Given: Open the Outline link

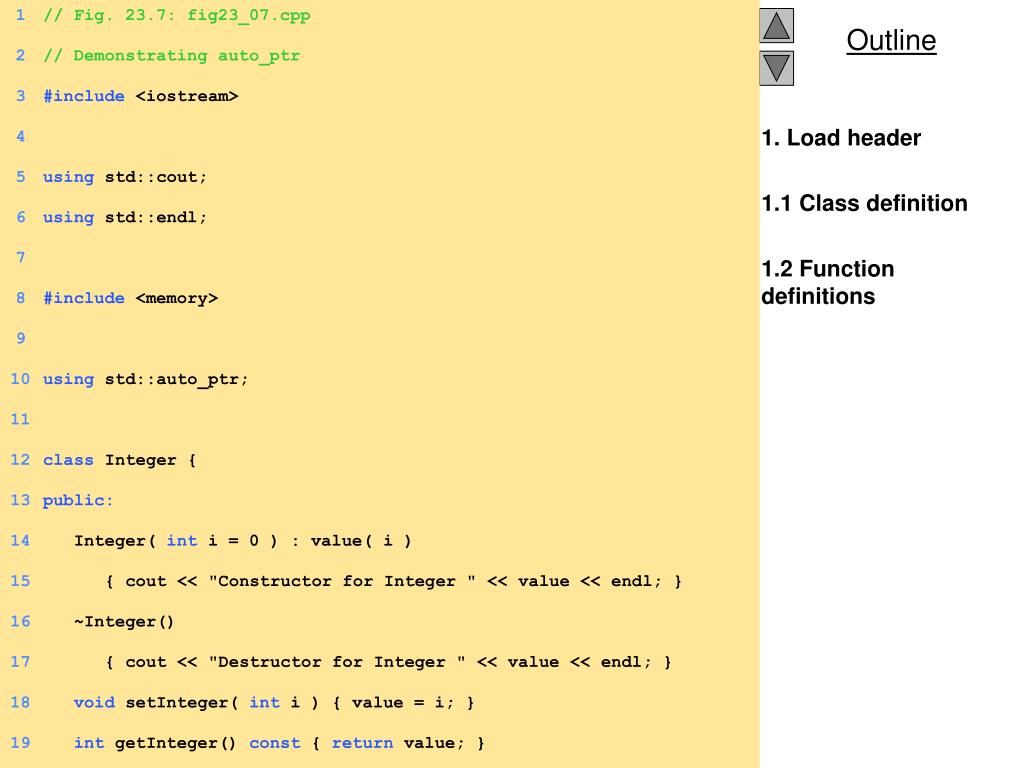Looking at the screenshot, I should [891, 40].
